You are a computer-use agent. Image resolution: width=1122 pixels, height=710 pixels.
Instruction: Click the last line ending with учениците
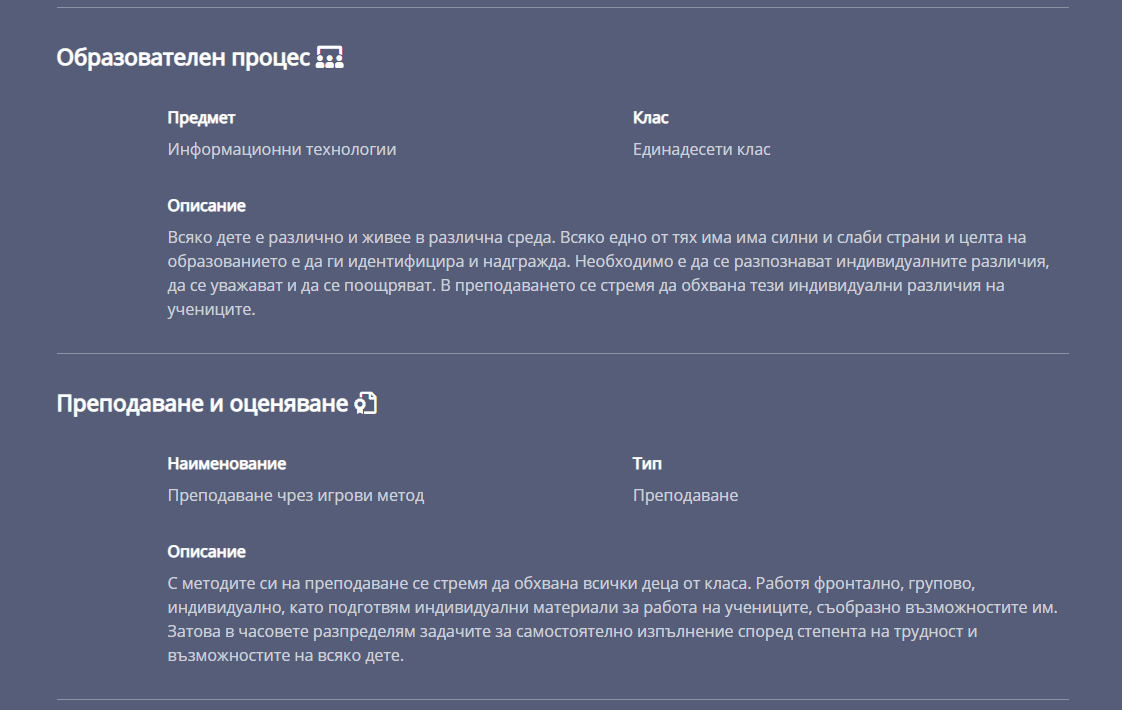212,310
